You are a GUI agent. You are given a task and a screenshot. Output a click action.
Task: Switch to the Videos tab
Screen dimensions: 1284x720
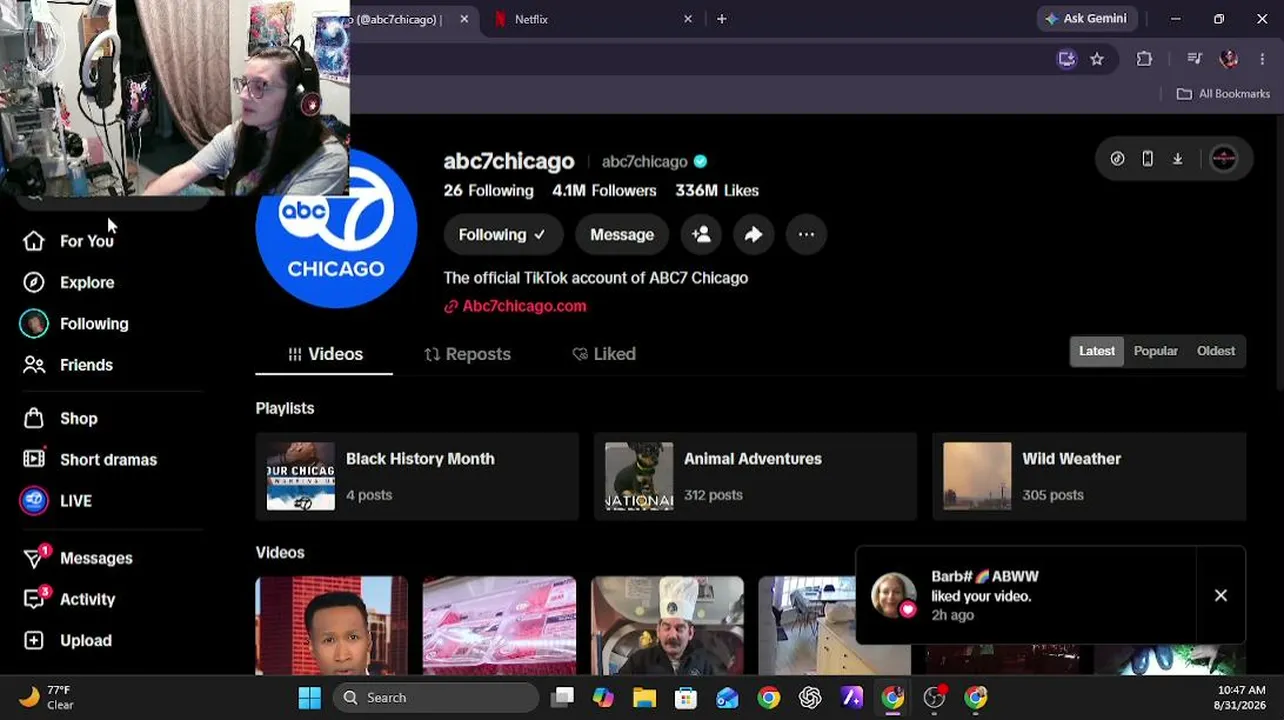324,354
